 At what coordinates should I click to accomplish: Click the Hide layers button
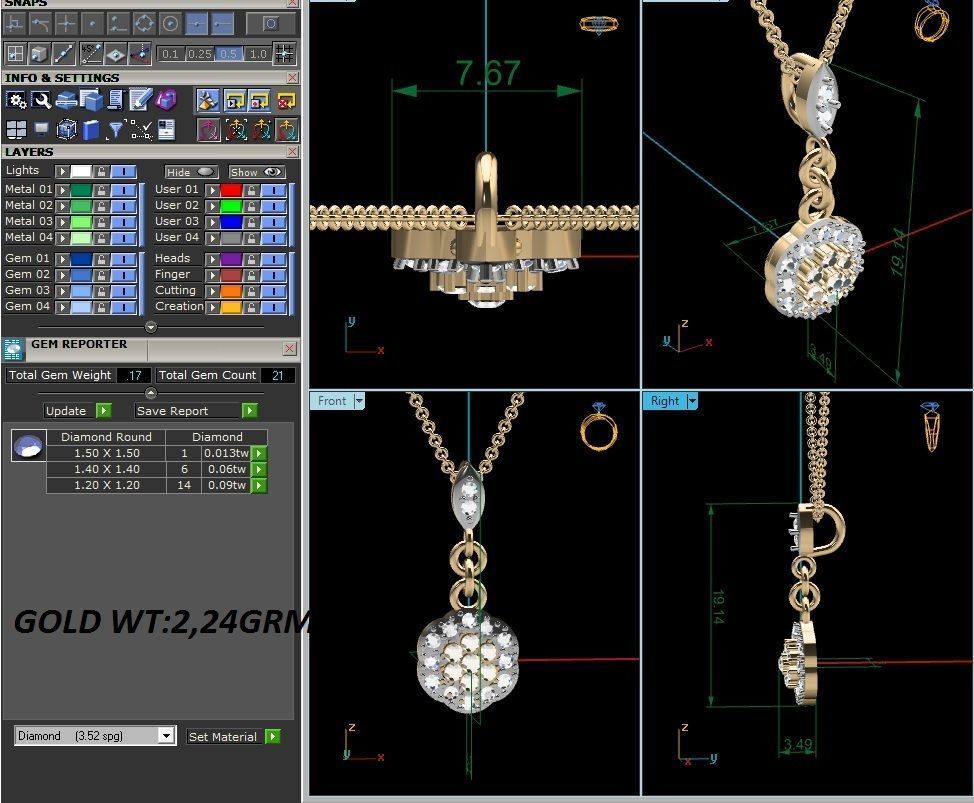tap(191, 172)
